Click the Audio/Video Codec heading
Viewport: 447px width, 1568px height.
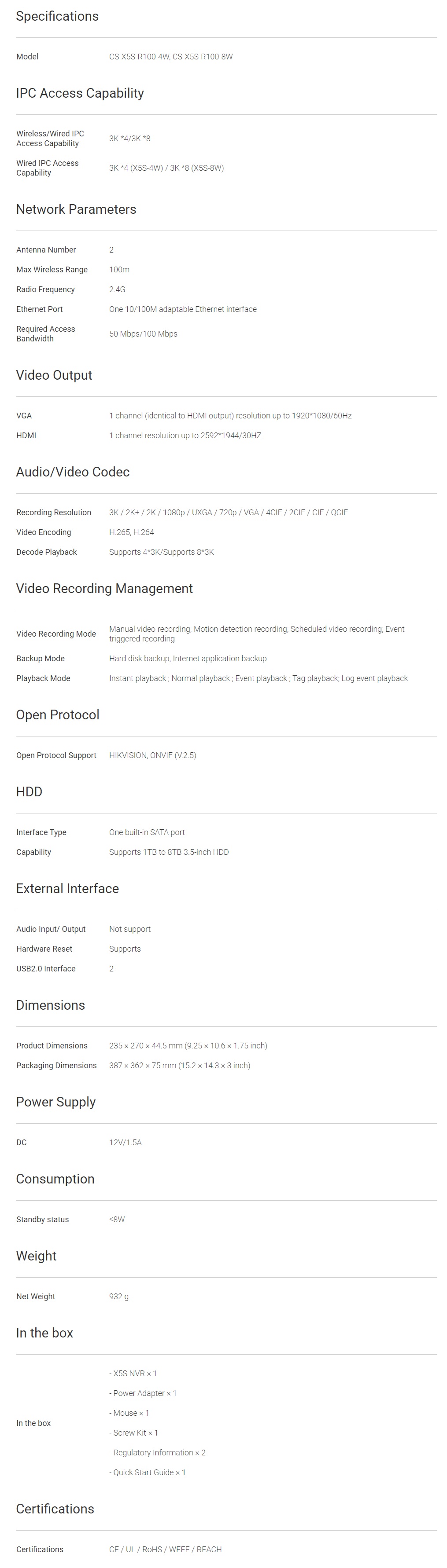pyautogui.click(x=73, y=473)
